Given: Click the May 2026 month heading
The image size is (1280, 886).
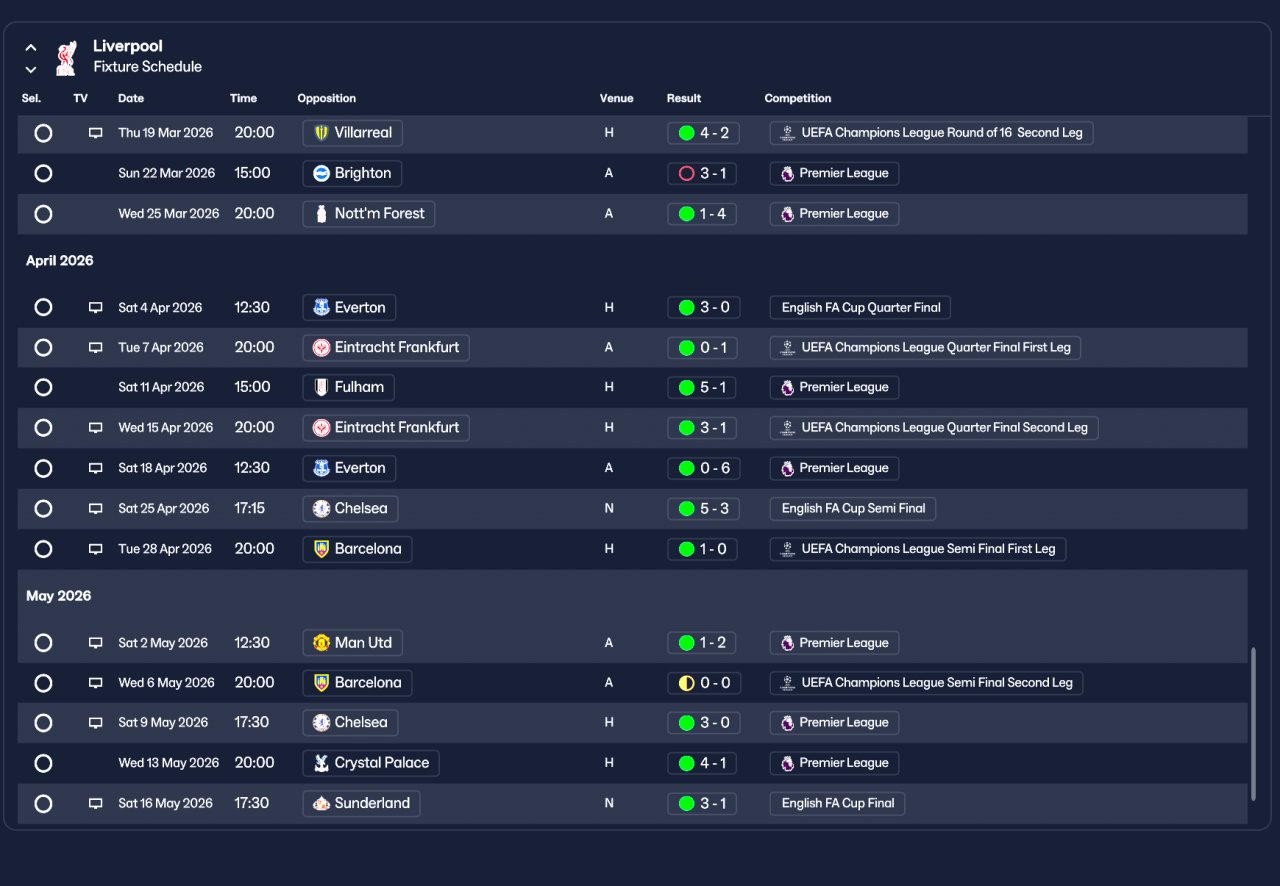Looking at the screenshot, I should (59, 596).
